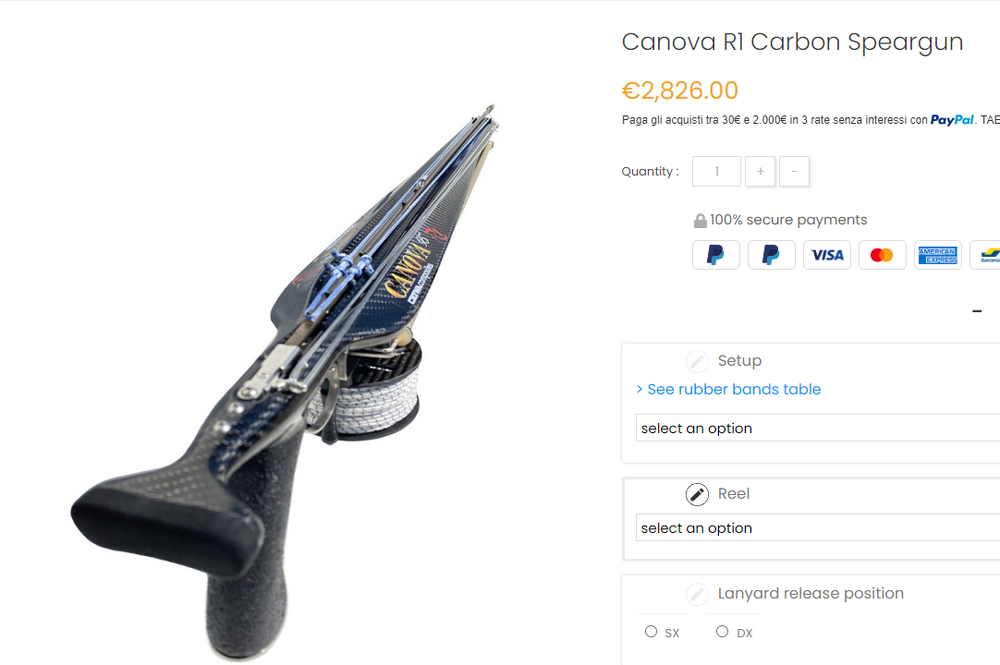Click the VISA payment icon
The height and width of the screenshot is (665, 1000).
point(827,255)
